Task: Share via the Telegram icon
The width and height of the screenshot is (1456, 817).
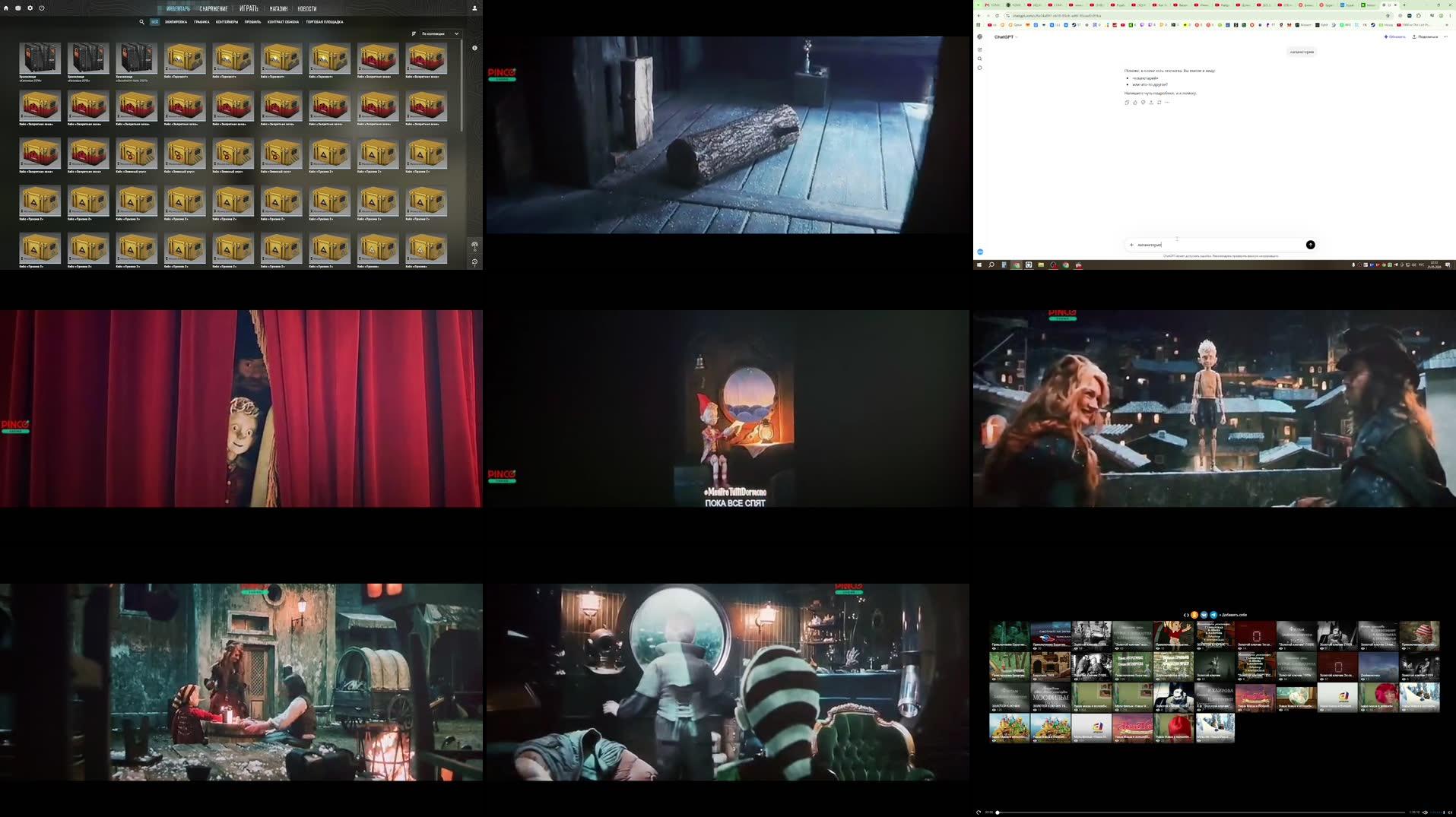Action: (x=1213, y=615)
